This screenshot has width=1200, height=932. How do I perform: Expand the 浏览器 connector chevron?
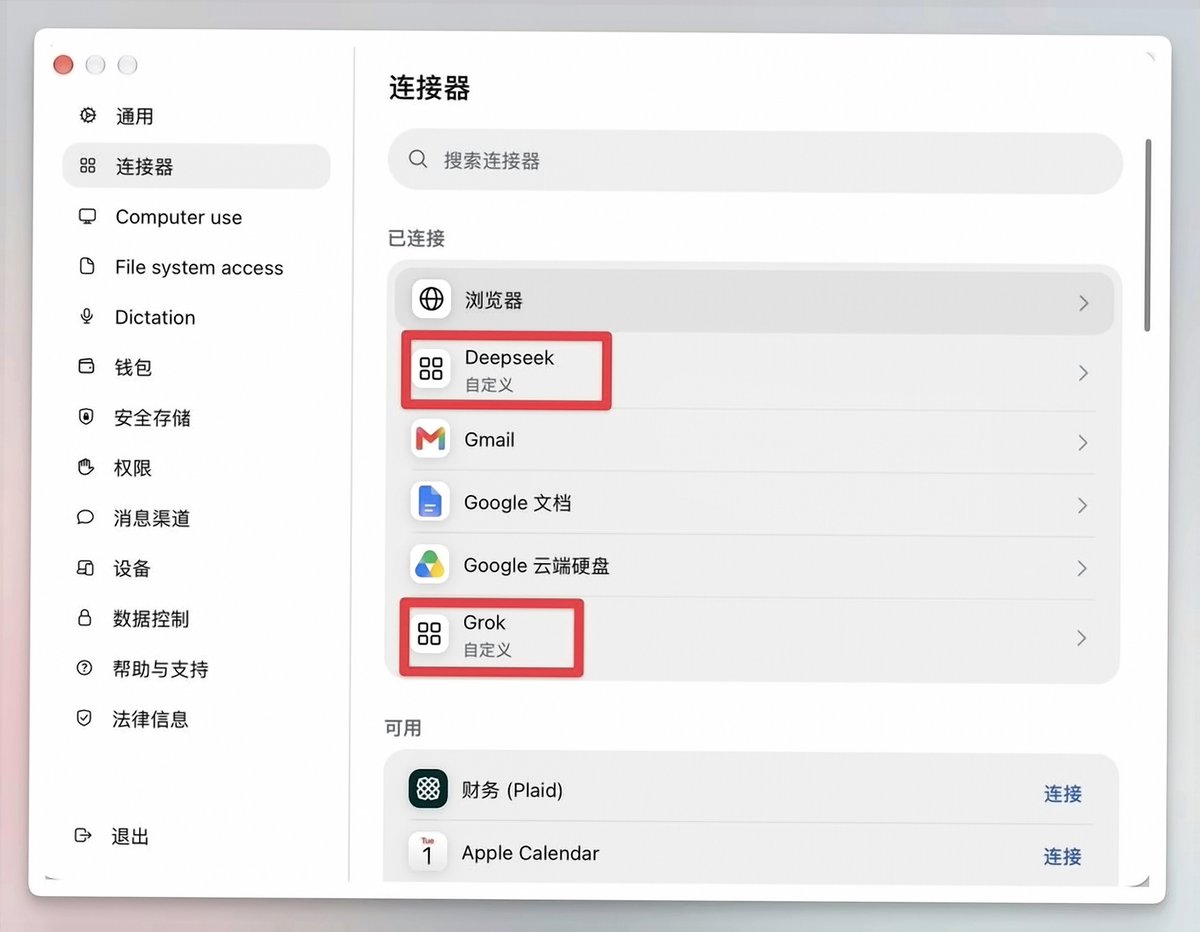pyautogui.click(x=1084, y=303)
